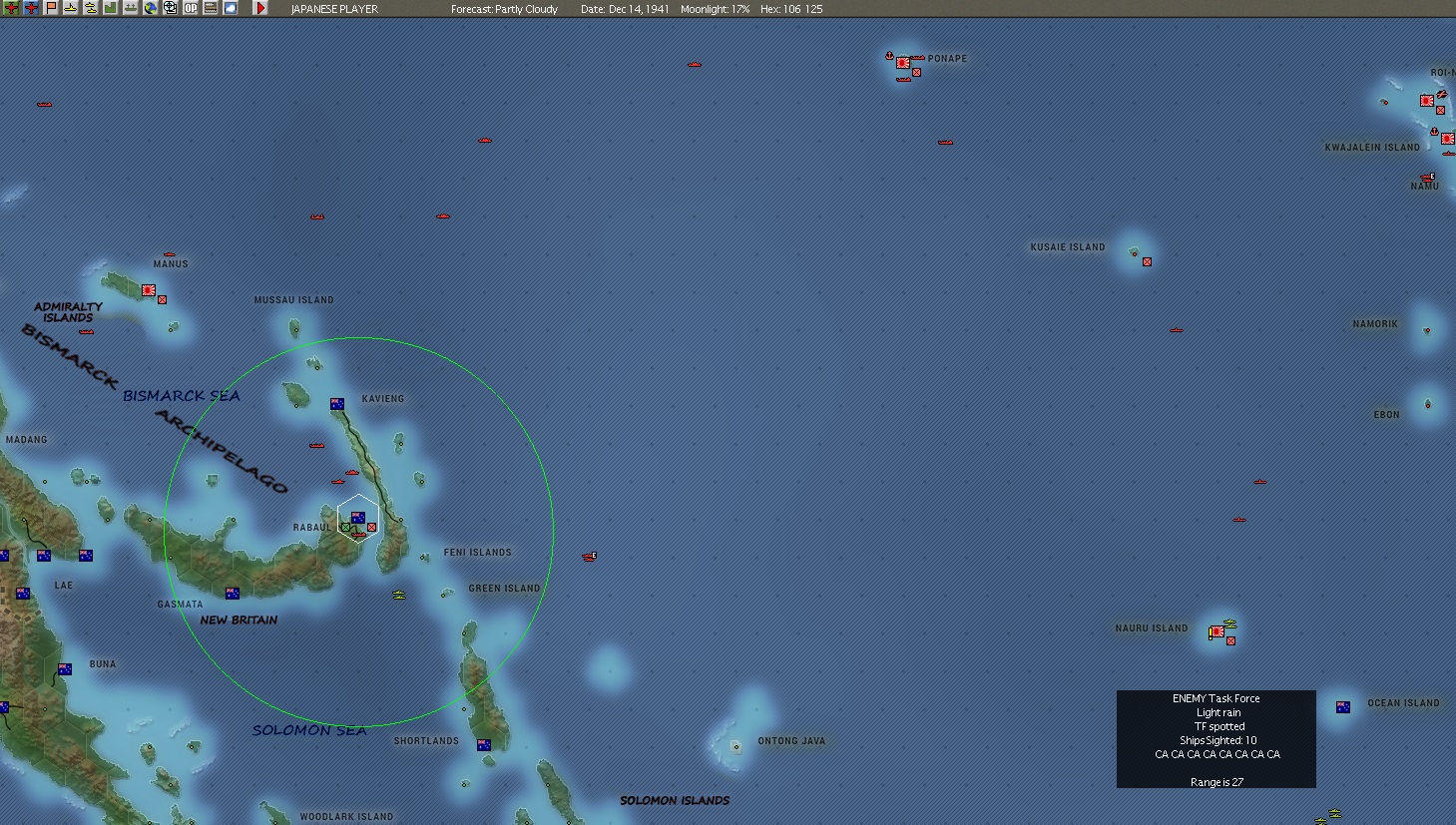Image resolution: width=1456 pixels, height=825 pixels.
Task: Select the red unit marker at Nauru Island
Action: point(1230,640)
